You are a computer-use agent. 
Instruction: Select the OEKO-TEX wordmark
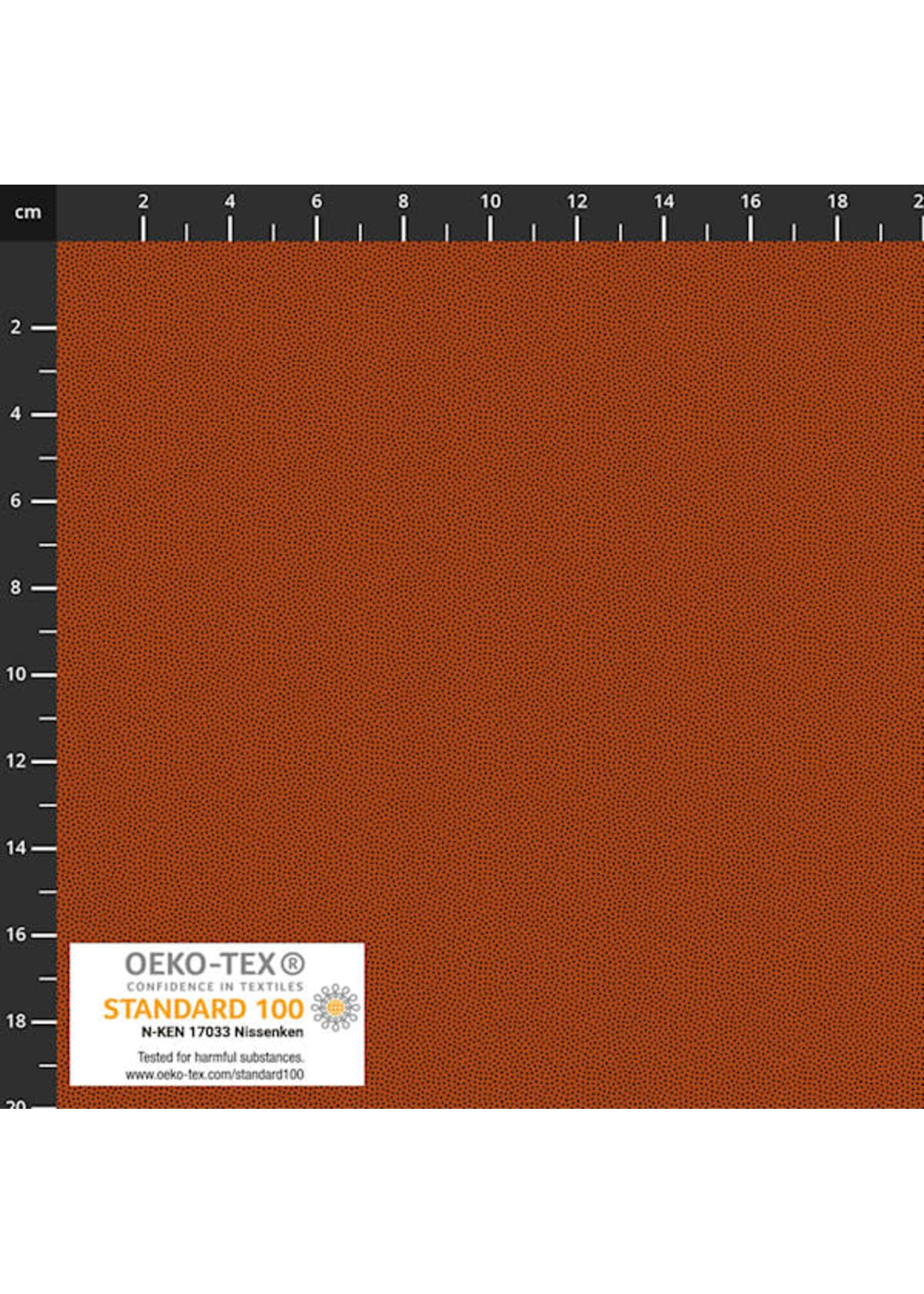[x=202, y=964]
